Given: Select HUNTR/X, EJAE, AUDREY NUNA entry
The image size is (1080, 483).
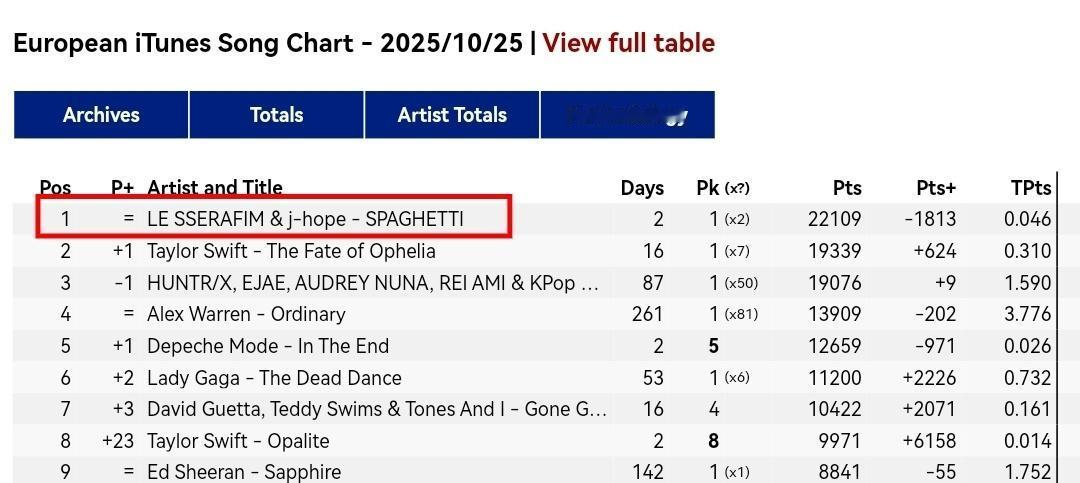Looking at the screenshot, I should 372,283.
